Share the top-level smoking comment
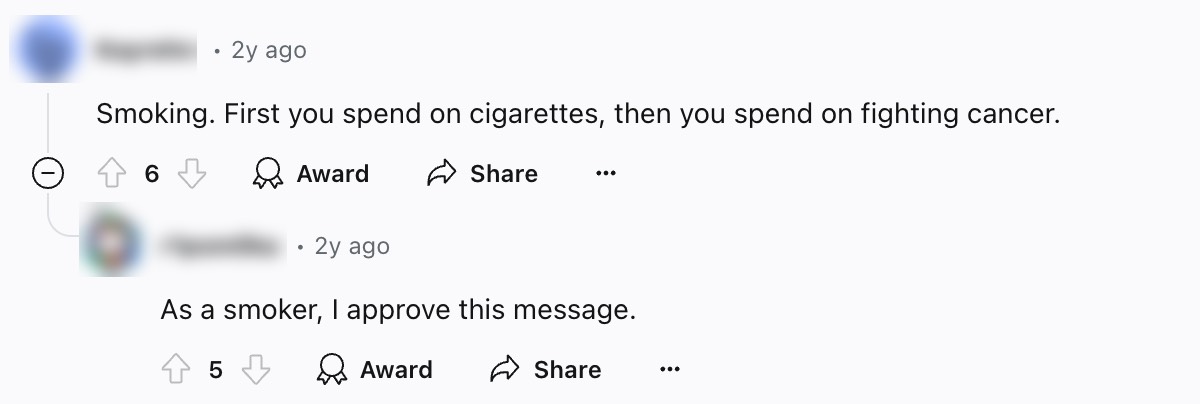Screen dimensions: 1200x404 point(482,174)
